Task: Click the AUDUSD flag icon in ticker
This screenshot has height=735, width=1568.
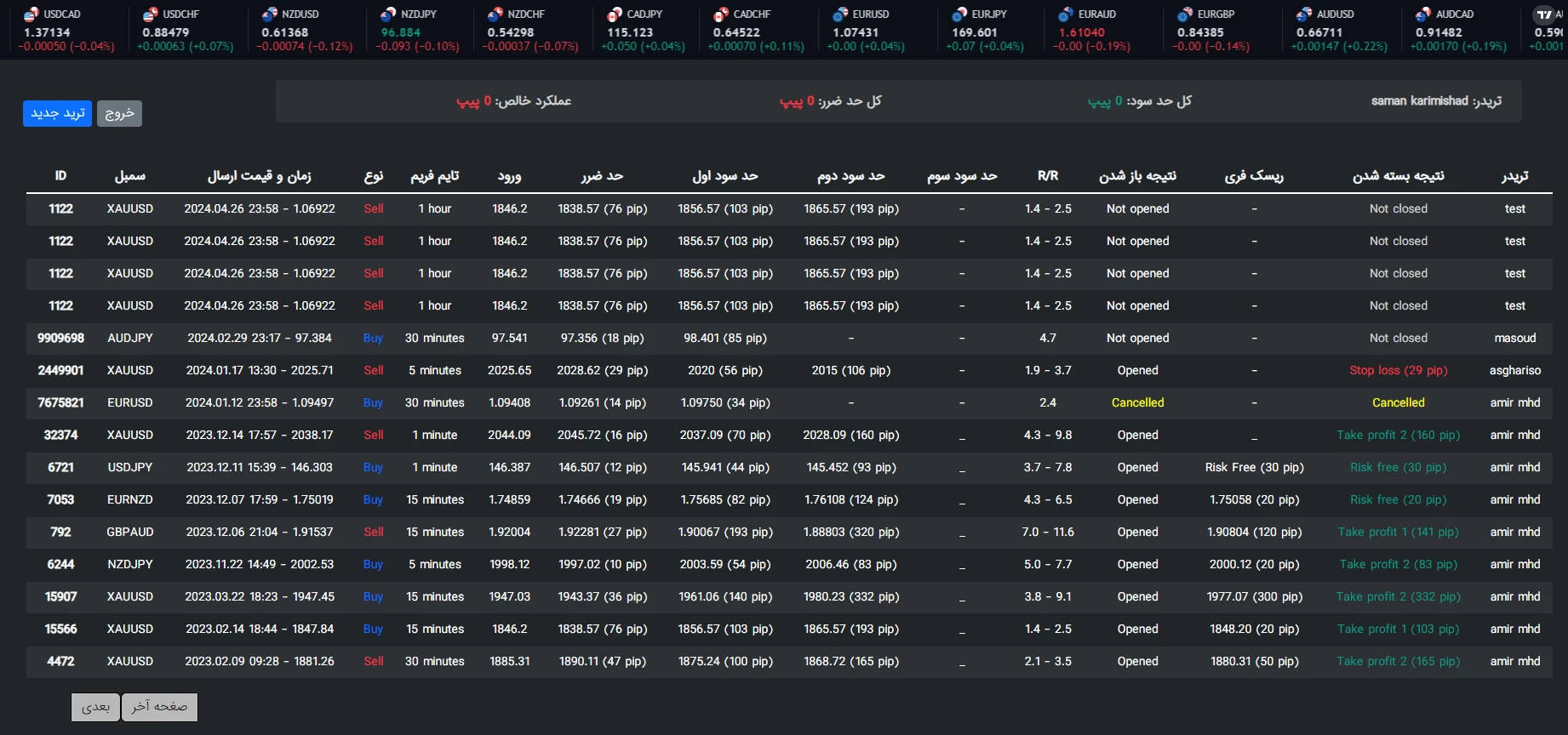Action: click(1304, 14)
